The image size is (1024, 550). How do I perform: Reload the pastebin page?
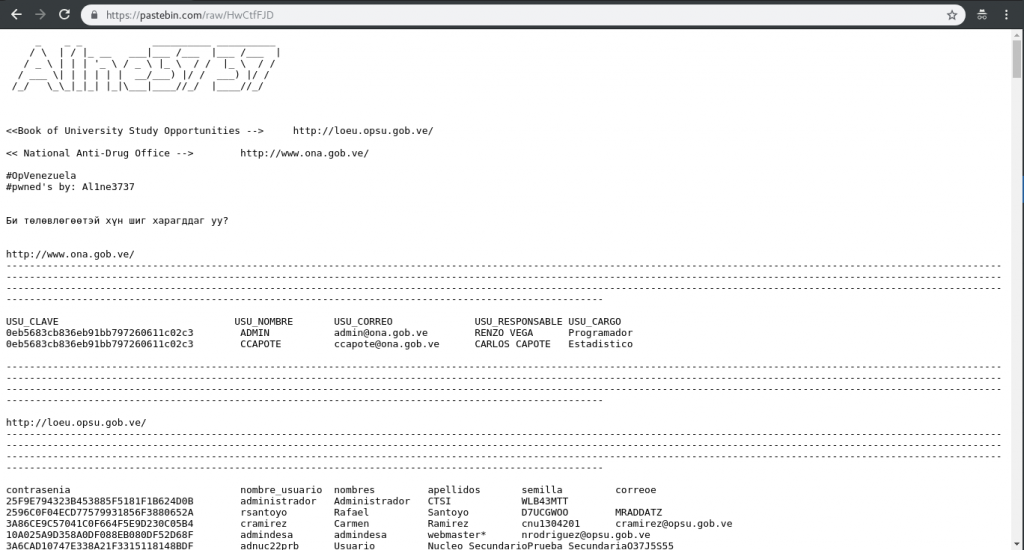tap(64, 14)
